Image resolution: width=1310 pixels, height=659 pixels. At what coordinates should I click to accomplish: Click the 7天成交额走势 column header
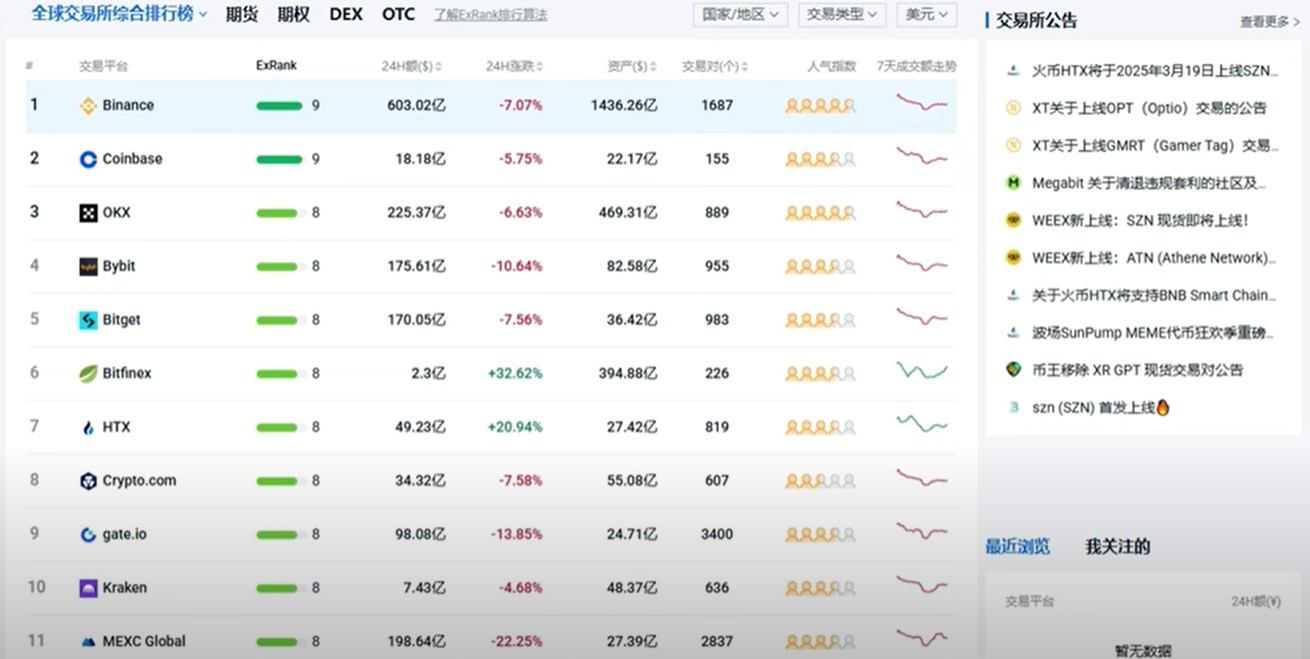coord(916,67)
